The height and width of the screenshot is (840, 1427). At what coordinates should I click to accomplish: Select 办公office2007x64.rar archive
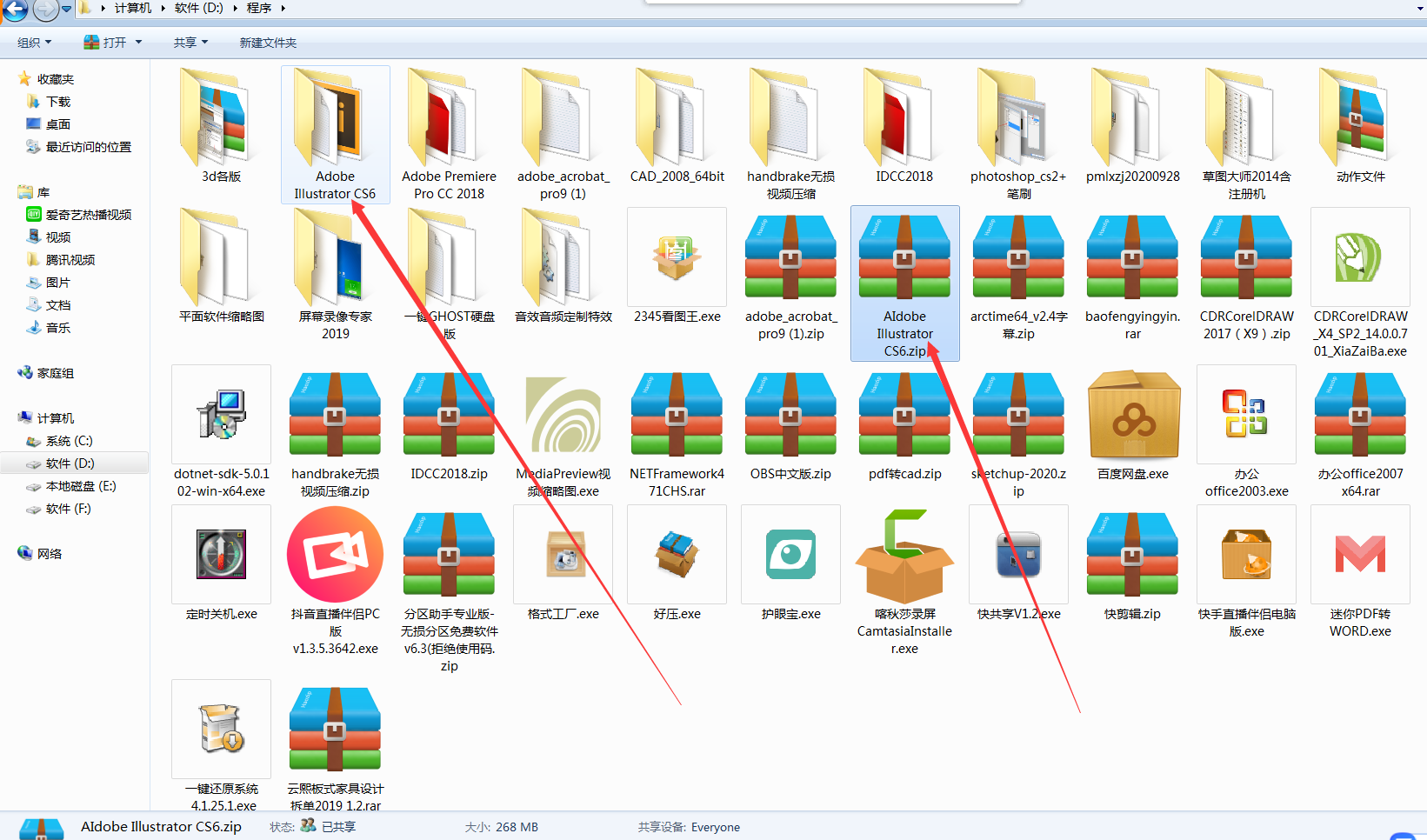[x=1360, y=415]
